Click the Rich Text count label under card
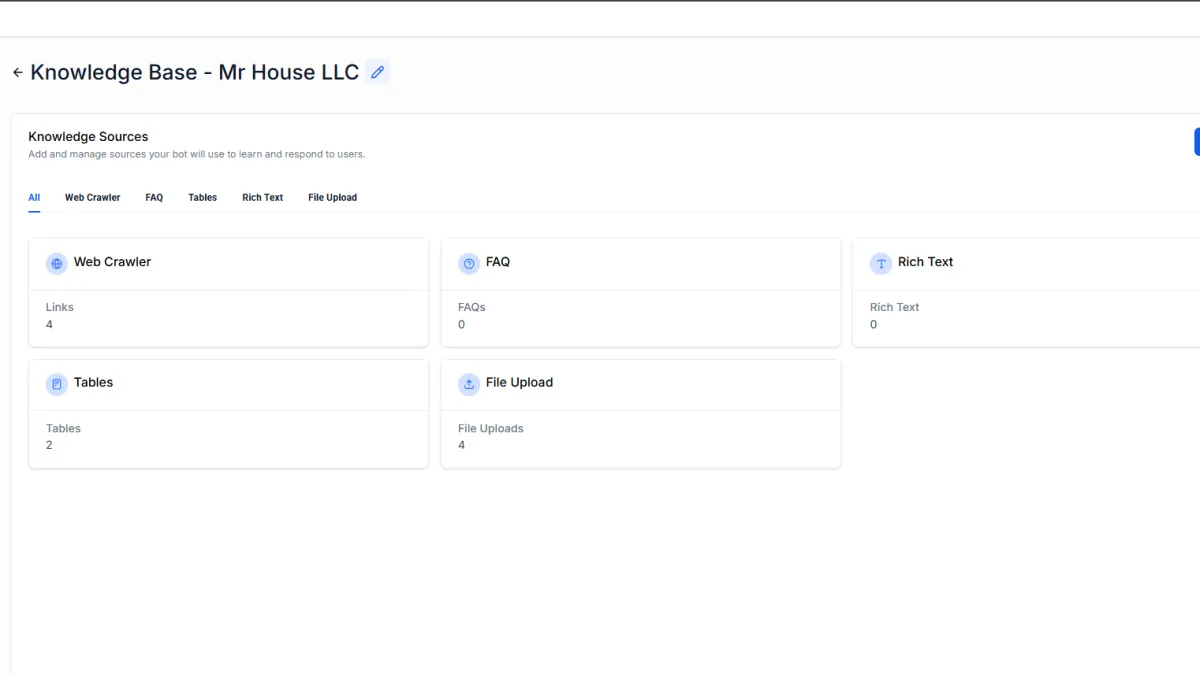1200x674 pixels. coord(894,307)
